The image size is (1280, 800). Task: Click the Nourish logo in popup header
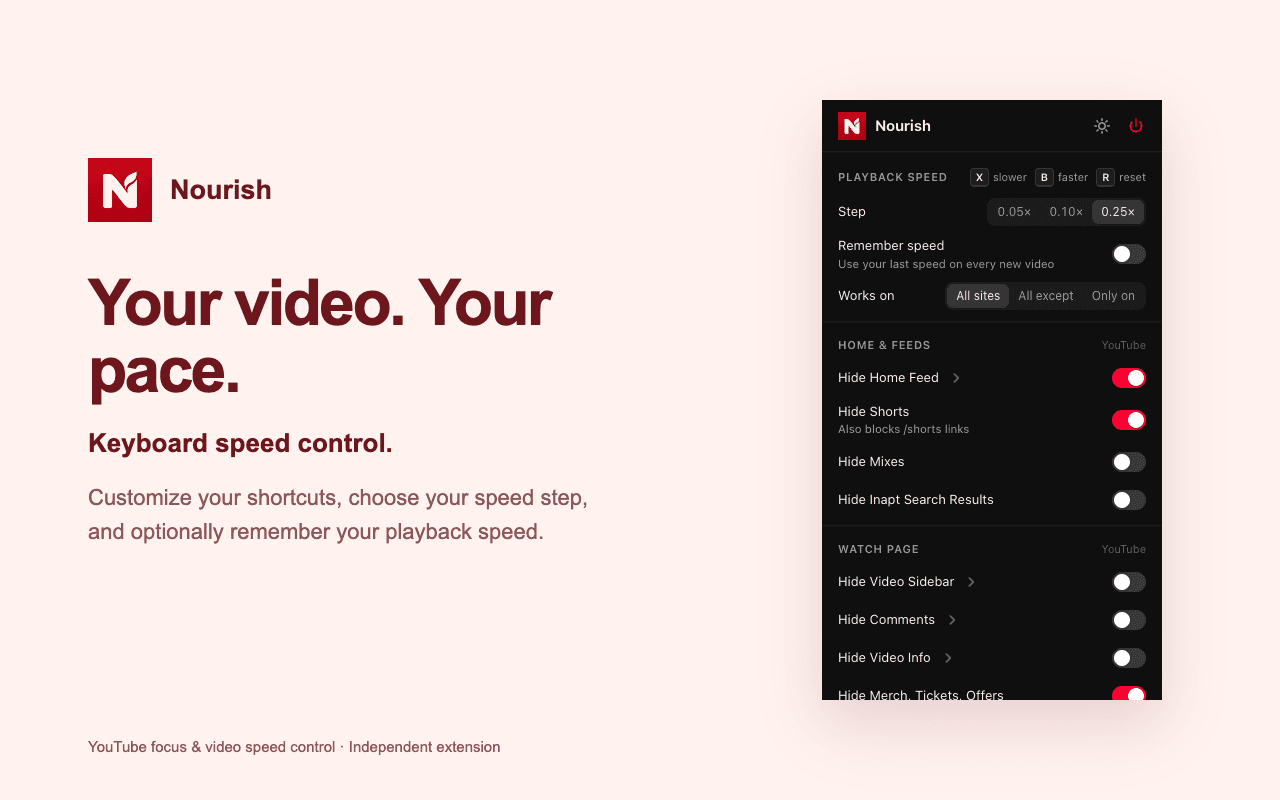pos(852,126)
